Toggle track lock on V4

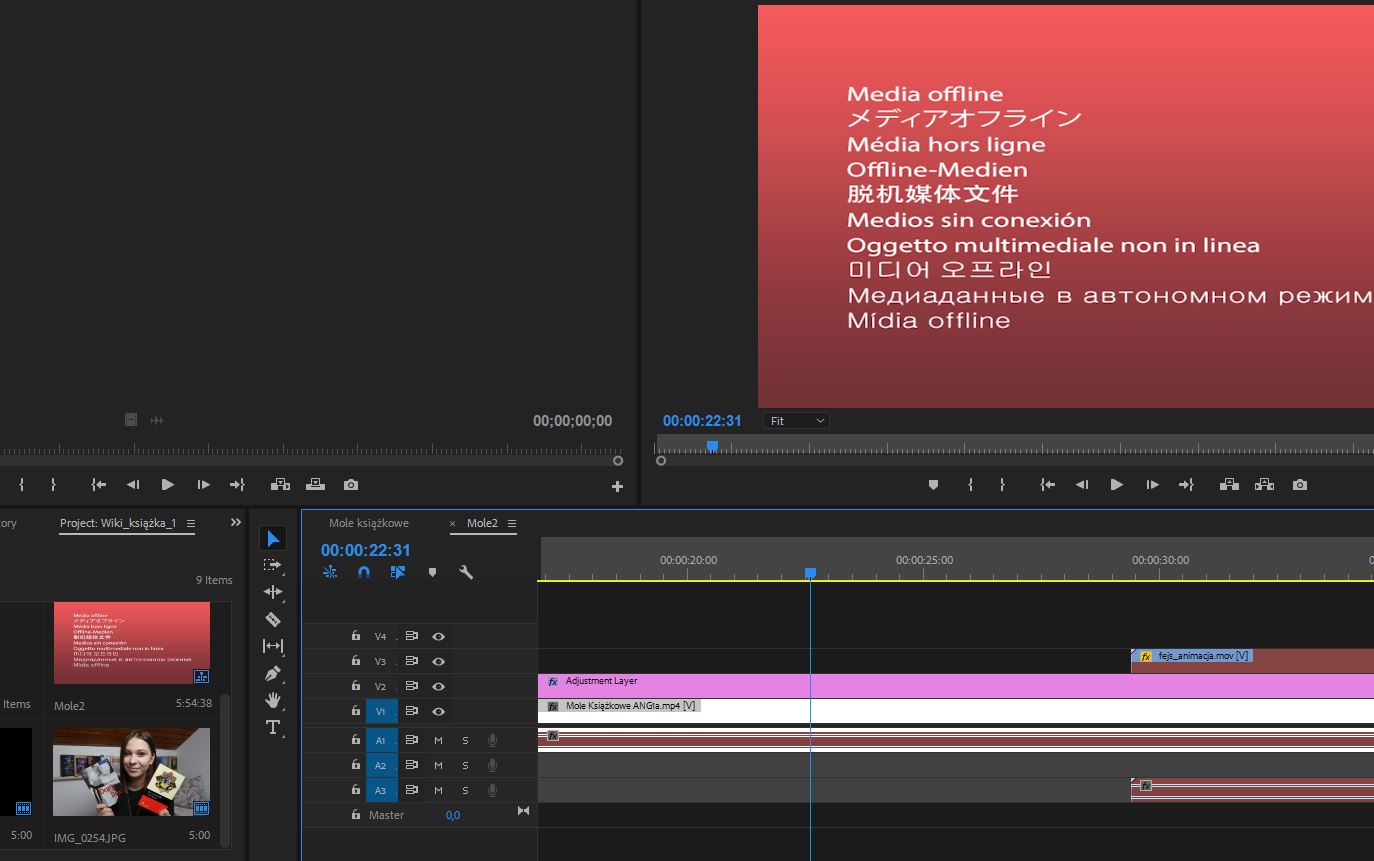[355, 636]
